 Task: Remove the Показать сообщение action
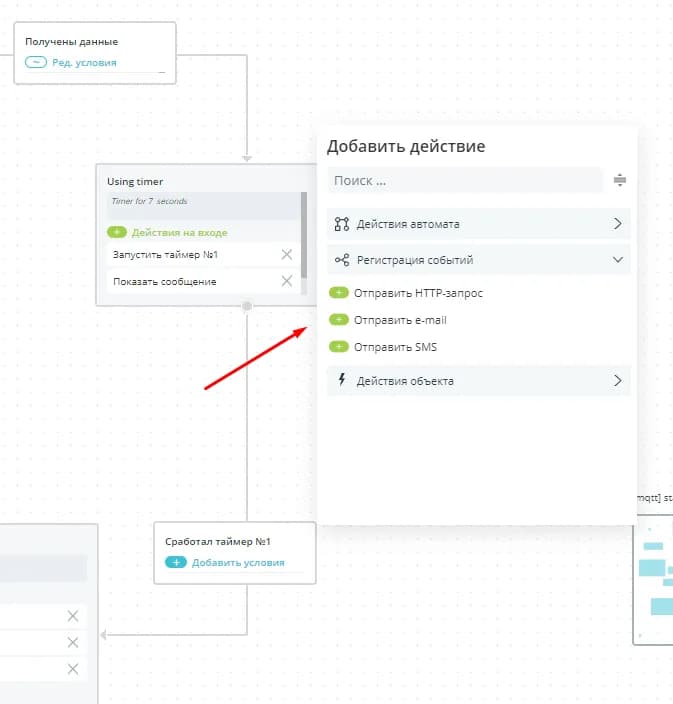[x=287, y=282]
